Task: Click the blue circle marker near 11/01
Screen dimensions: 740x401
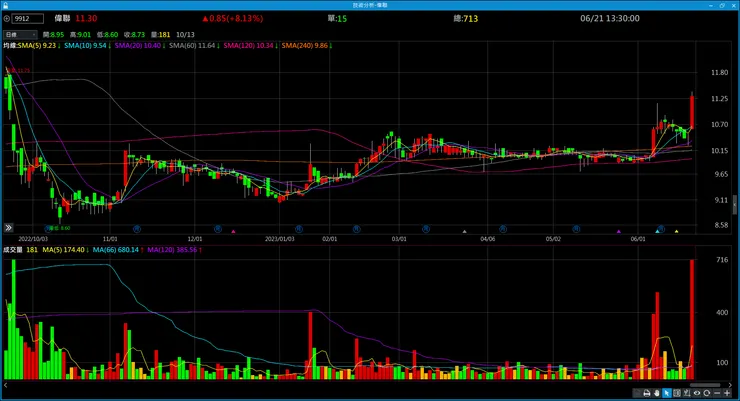Action: [x=137, y=229]
